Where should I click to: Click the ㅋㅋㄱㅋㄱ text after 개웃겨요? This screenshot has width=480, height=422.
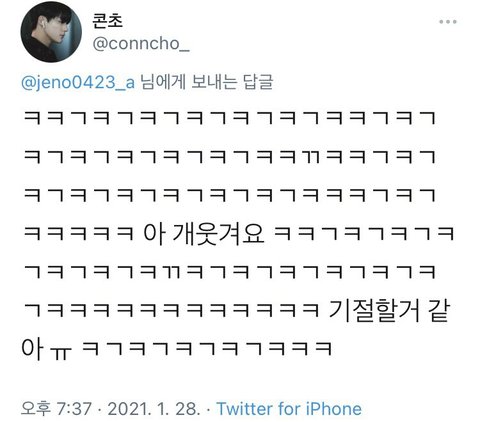(364, 233)
